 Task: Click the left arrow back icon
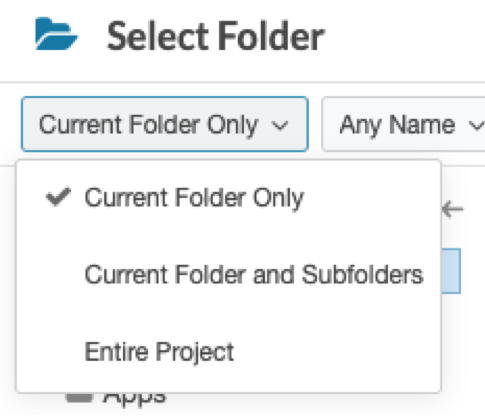452,210
